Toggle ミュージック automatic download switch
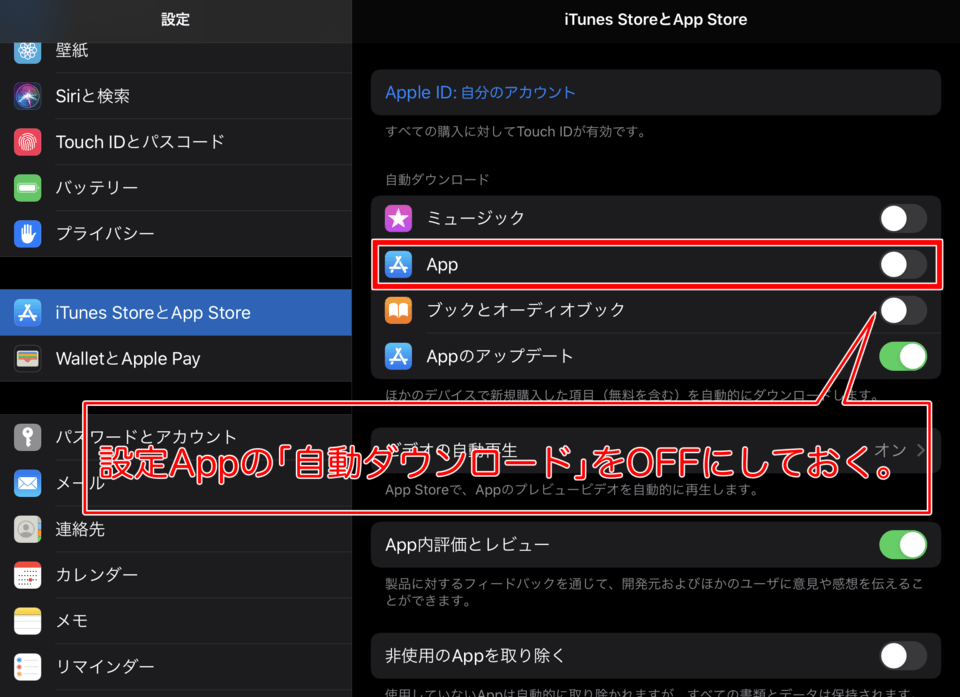 tap(903, 219)
